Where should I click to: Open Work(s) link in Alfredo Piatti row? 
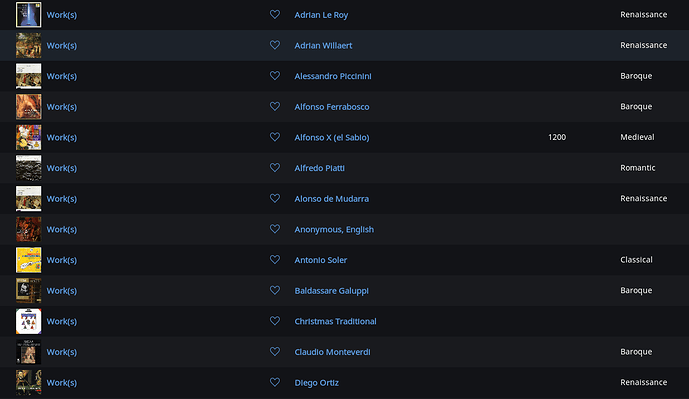point(62,168)
